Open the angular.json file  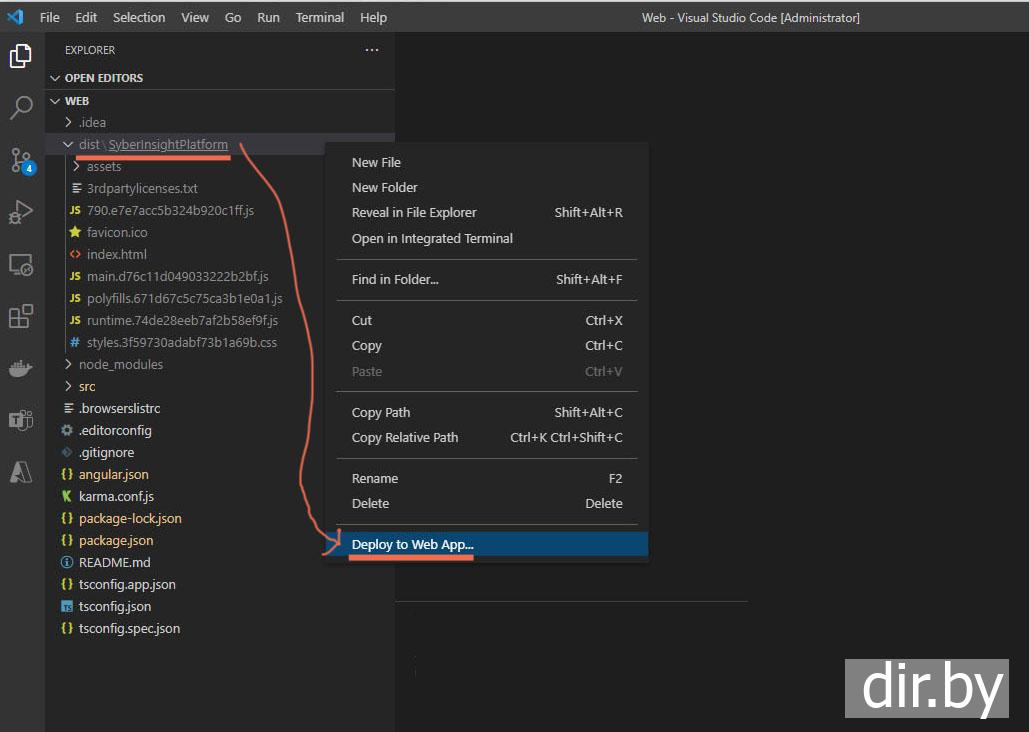[113, 474]
